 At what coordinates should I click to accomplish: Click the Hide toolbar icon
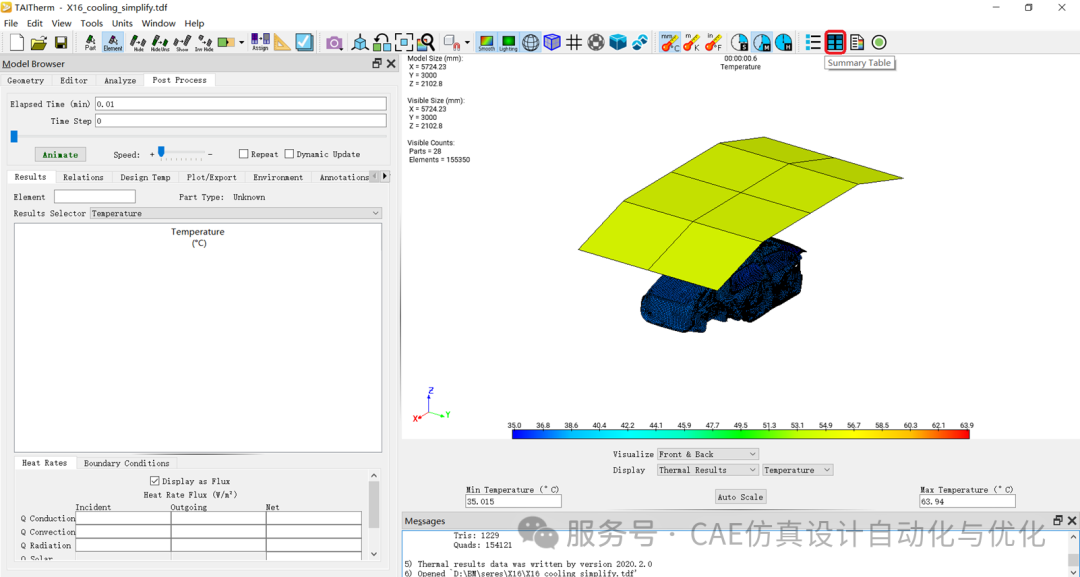pos(138,43)
